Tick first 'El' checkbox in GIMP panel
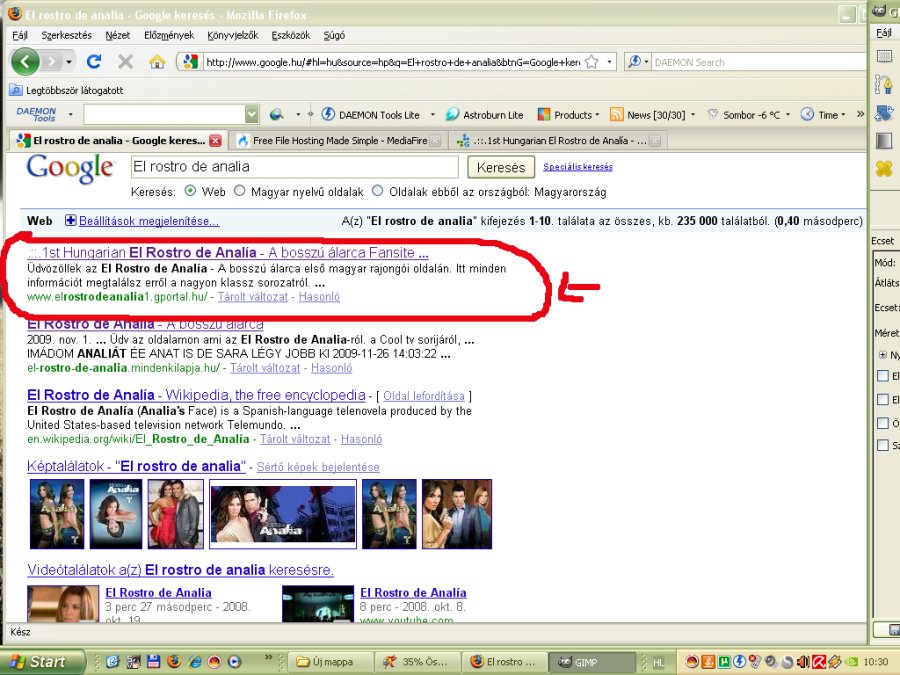Image resolution: width=900 pixels, height=675 pixels. click(883, 376)
